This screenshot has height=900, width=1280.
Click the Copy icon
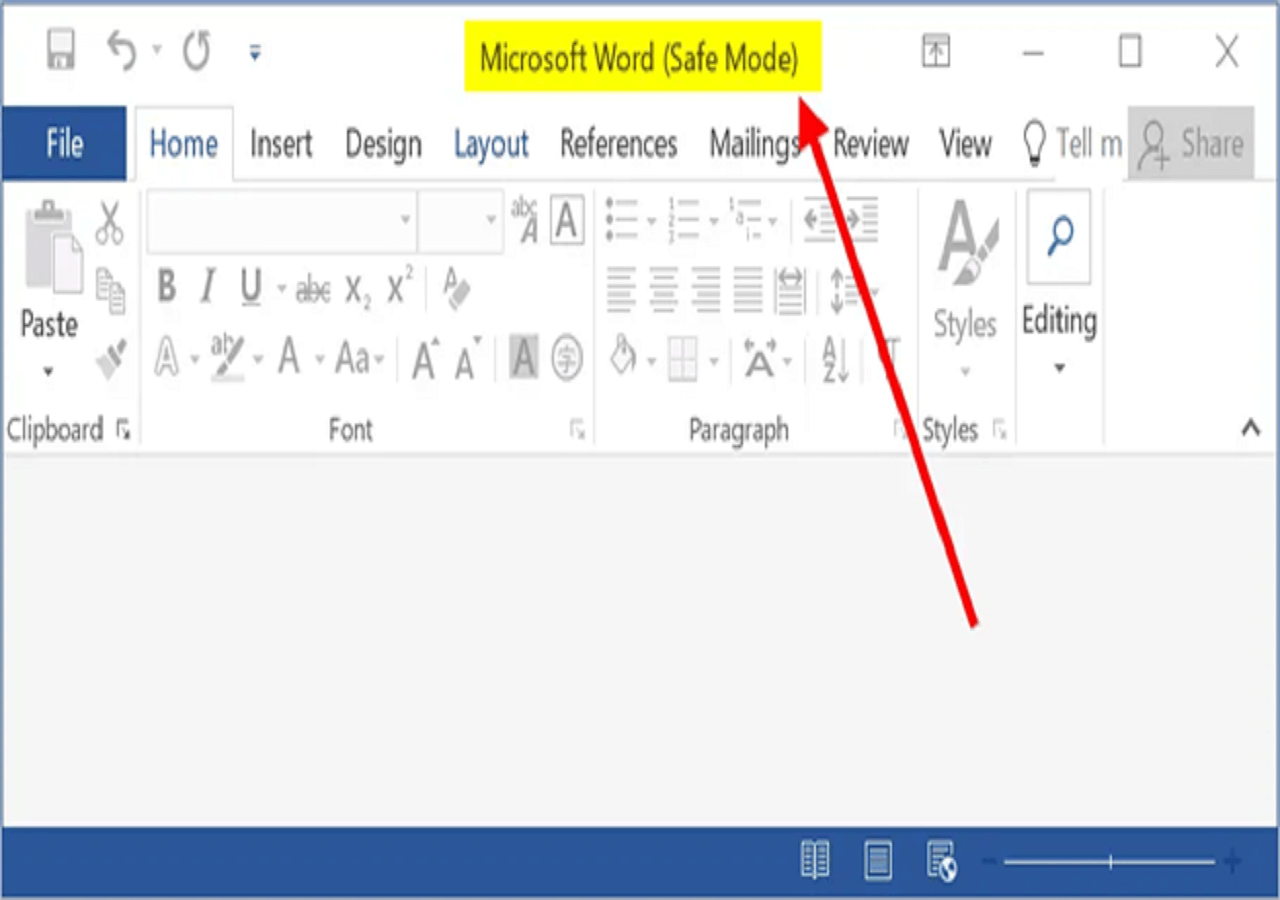110,291
